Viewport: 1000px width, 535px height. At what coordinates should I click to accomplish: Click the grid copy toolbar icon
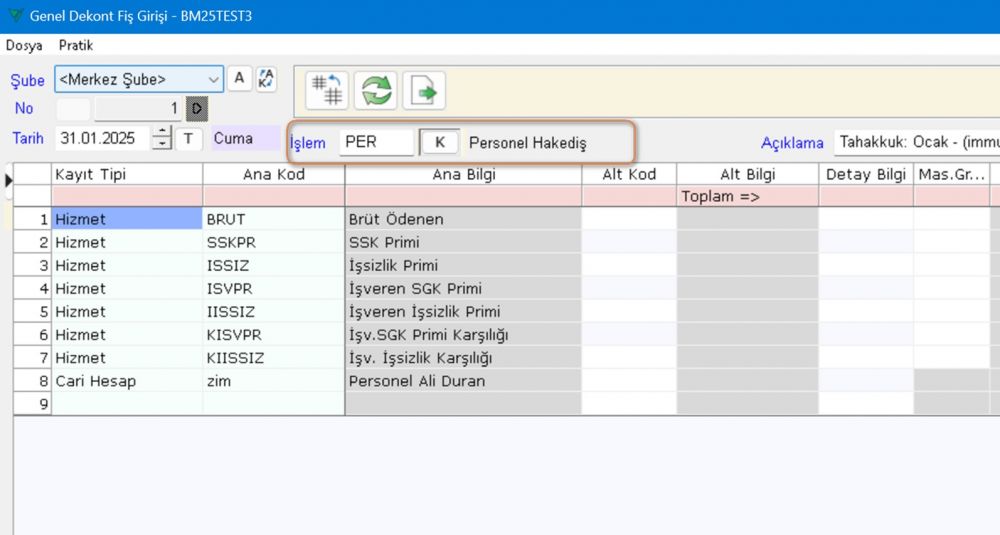pos(327,91)
